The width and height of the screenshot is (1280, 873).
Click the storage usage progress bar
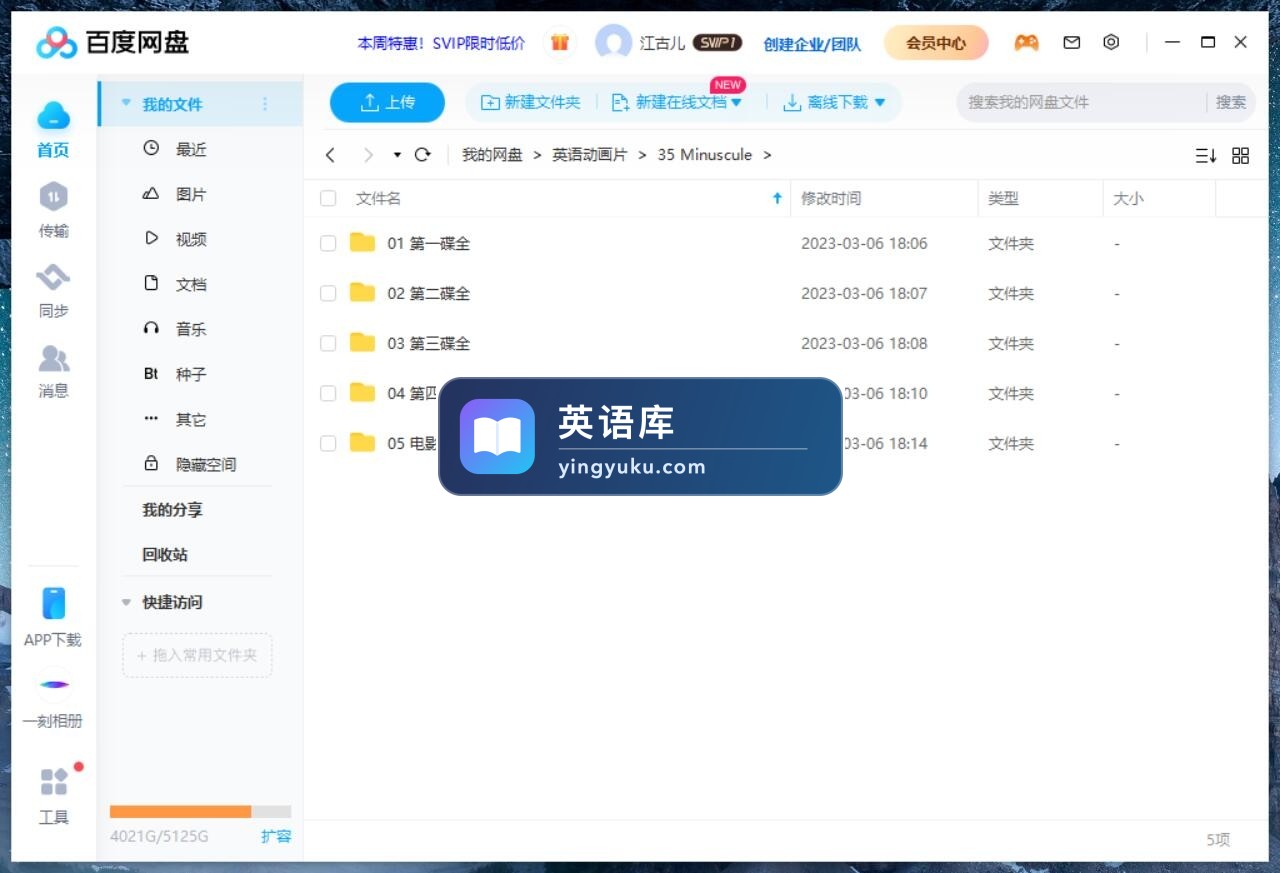coord(200,812)
